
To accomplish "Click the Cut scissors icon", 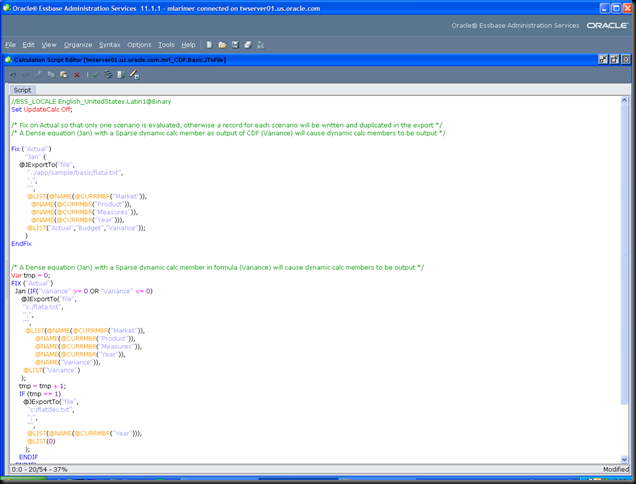I will click(39, 74).
